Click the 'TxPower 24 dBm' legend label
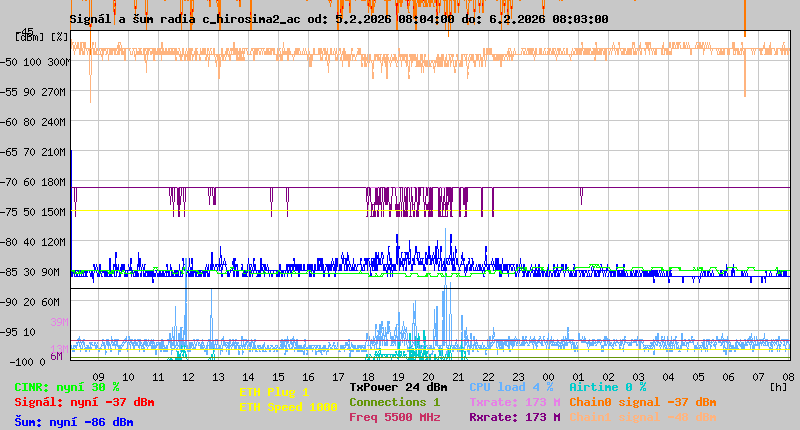The height and width of the screenshot is (430, 800). [398, 387]
